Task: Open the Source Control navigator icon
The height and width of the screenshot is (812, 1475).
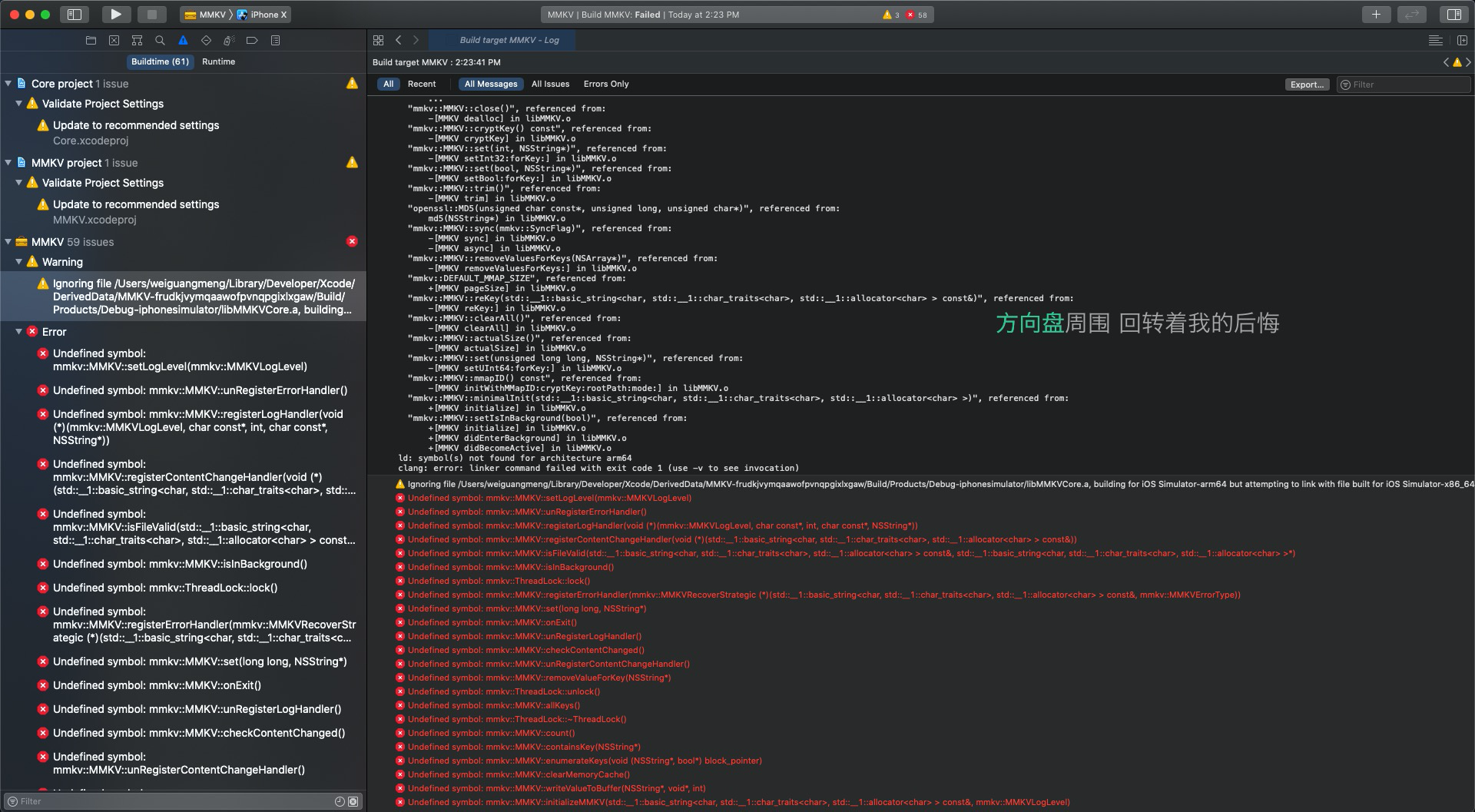Action: point(114,40)
